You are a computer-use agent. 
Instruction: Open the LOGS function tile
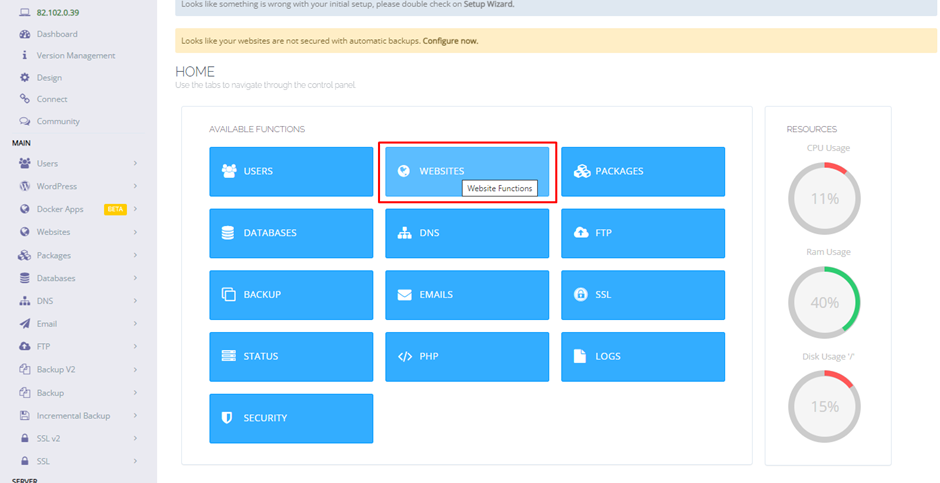[643, 357]
